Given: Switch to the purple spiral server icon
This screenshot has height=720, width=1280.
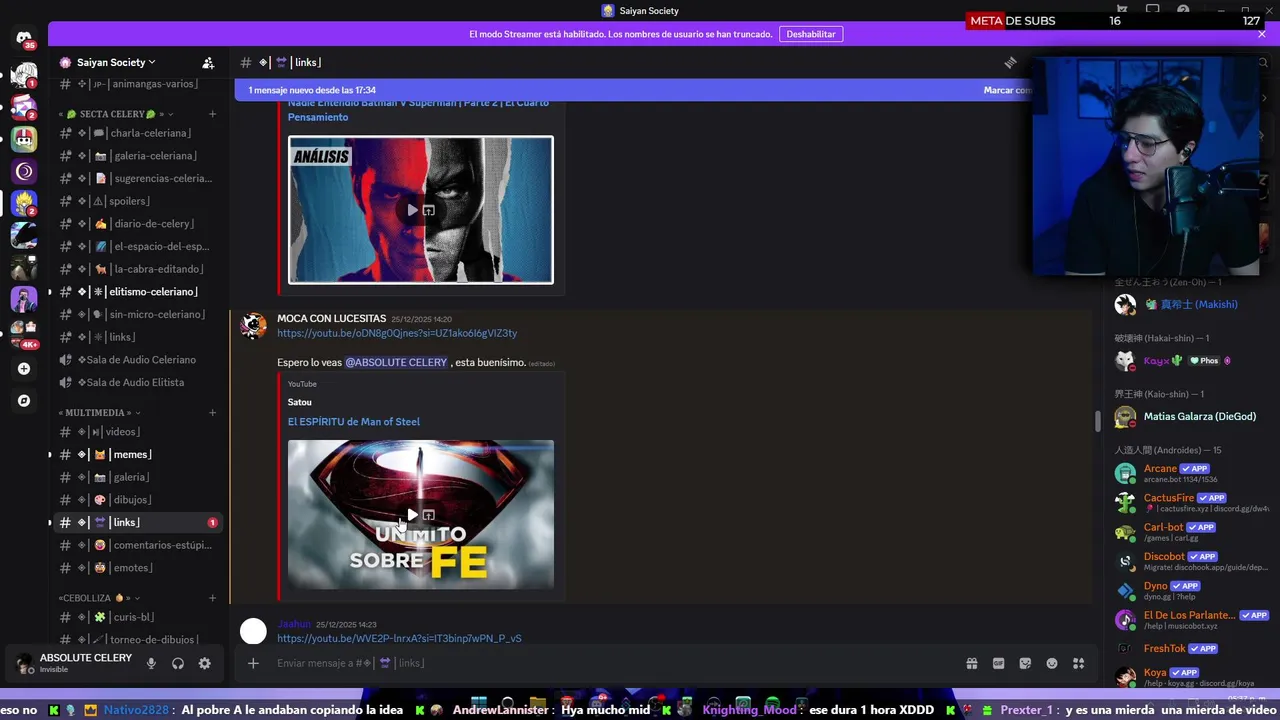Looking at the screenshot, I should pos(24,171).
